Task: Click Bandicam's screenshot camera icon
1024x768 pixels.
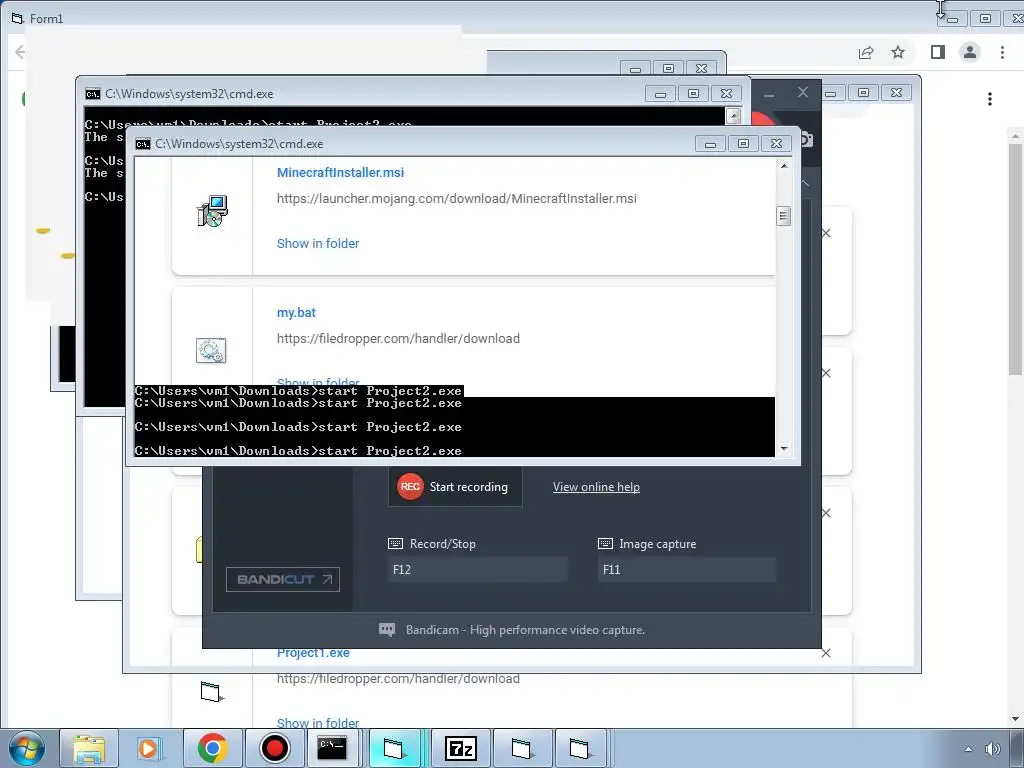Action: click(807, 139)
